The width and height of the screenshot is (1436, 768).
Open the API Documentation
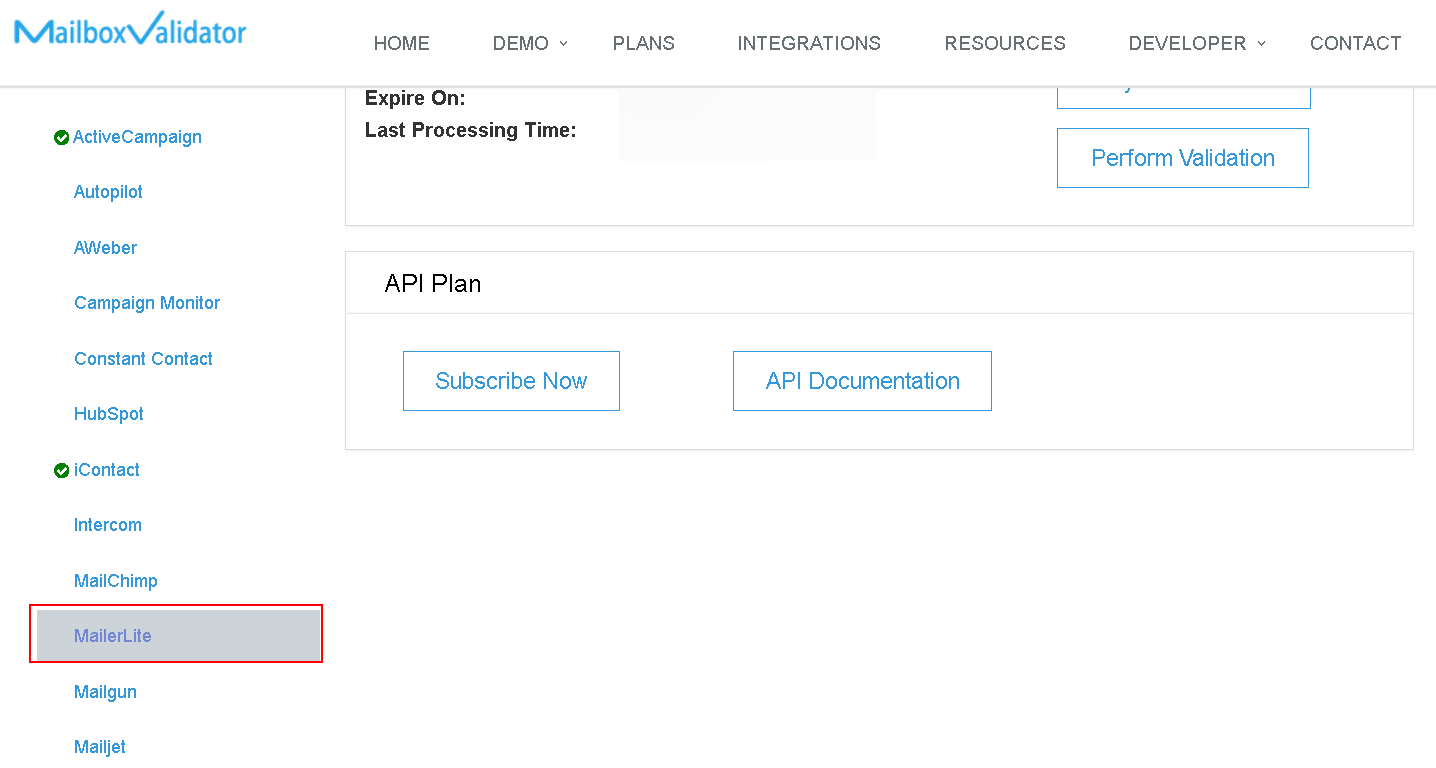pos(861,381)
